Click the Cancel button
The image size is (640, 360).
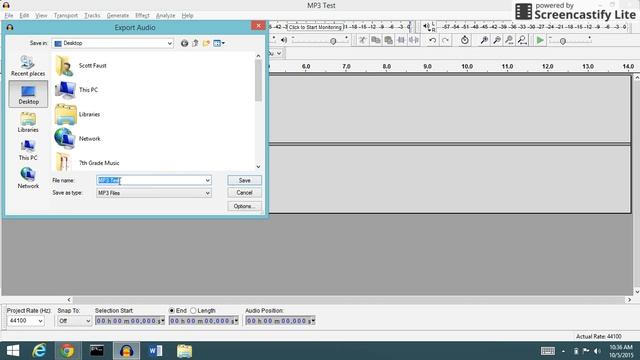(244, 193)
